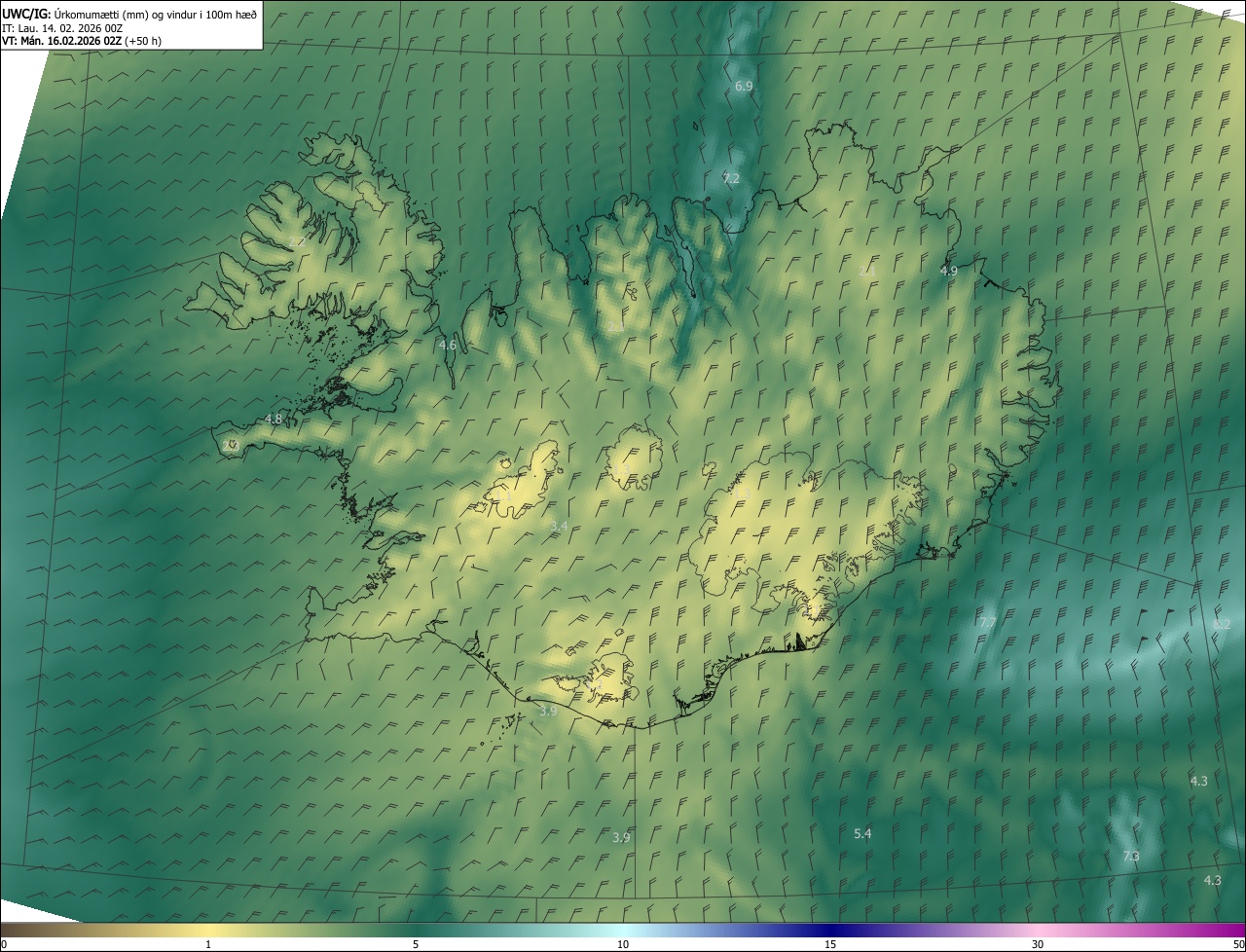
Task: Click the initialization time line 'IT: Lau. 14. 02. 2026 00Z'
Action: pyautogui.click(x=62, y=28)
